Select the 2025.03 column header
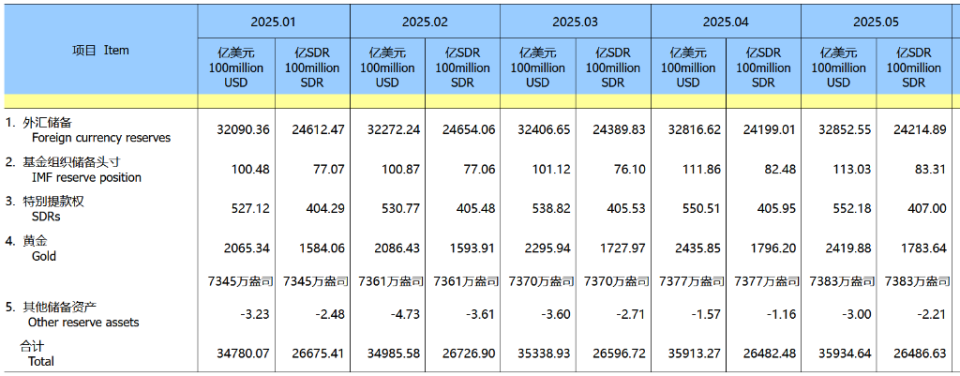This screenshot has width=960, height=376. tap(575, 22)
